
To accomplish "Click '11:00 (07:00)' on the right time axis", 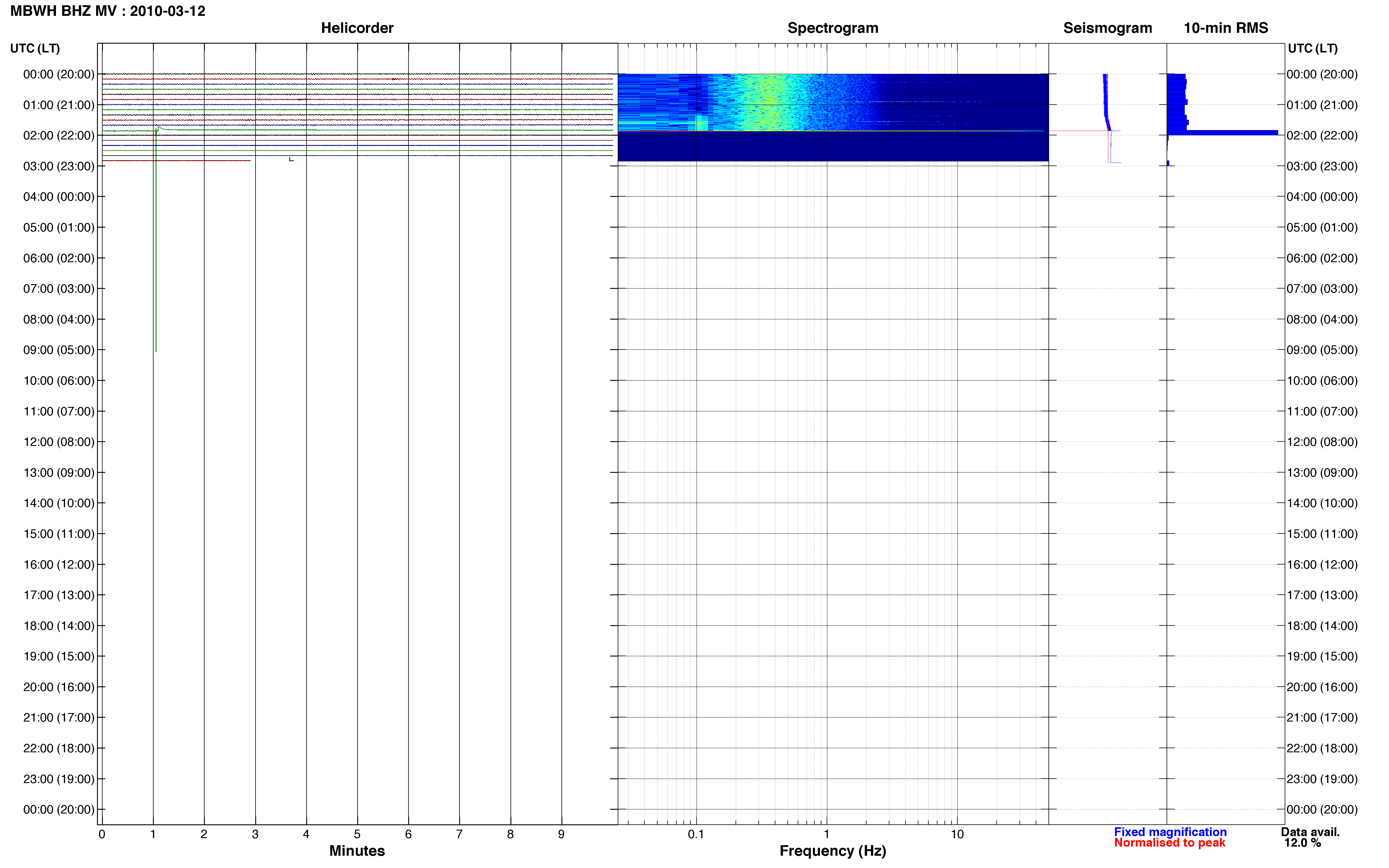I will 1322,411.
